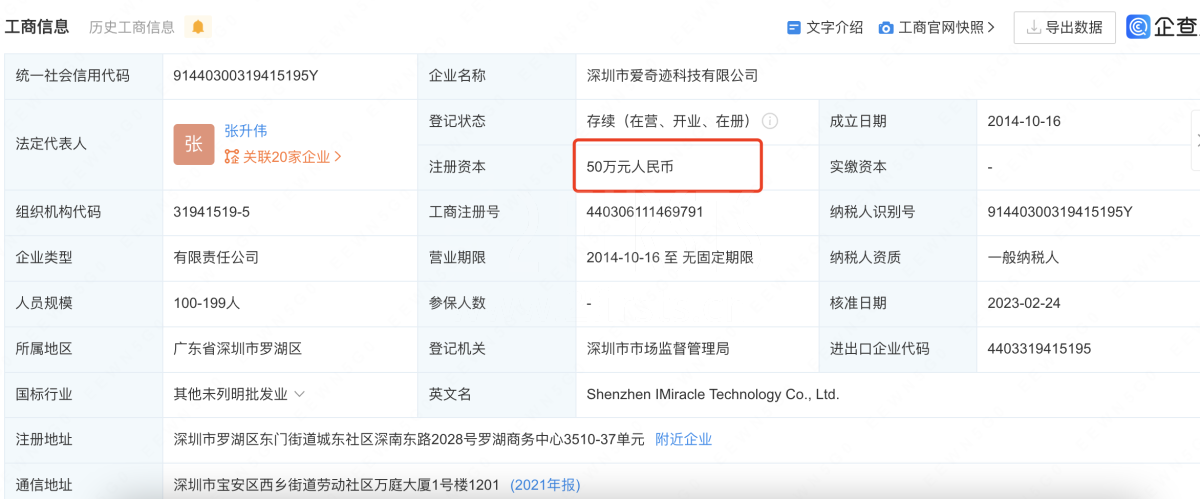Click the bell alert icon beside 历史工商信息
This screenshot has width=1200, height=499.
pyautogui.click(x=198, y=27)
